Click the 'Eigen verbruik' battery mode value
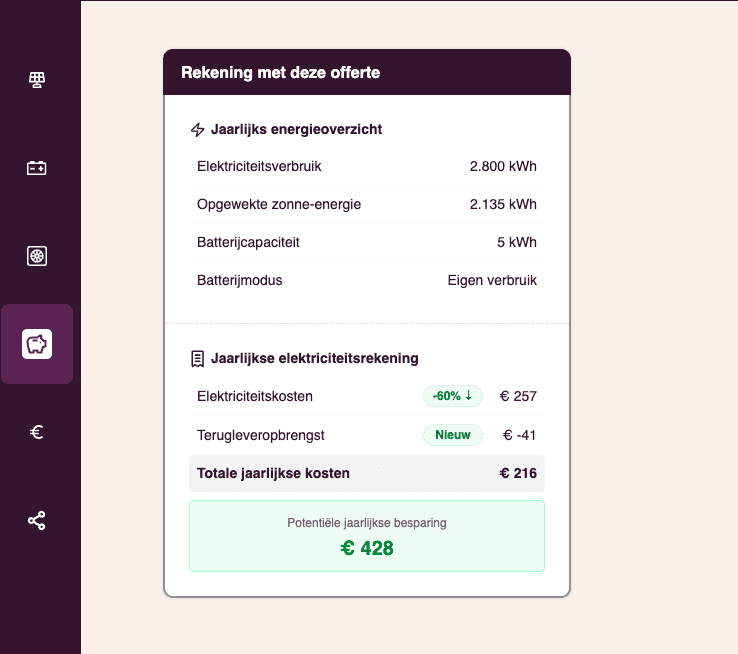 coord(492,280)
